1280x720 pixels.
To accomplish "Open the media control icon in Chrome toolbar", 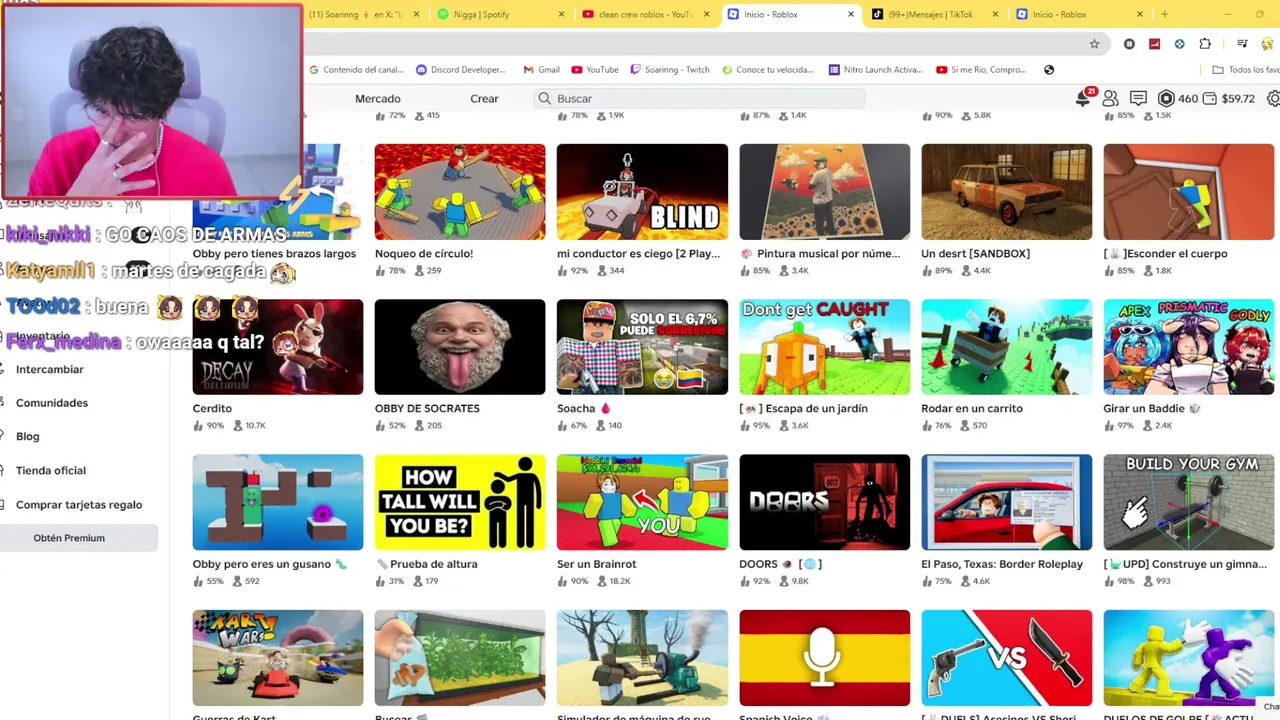I will click(x=1242, y=43).
